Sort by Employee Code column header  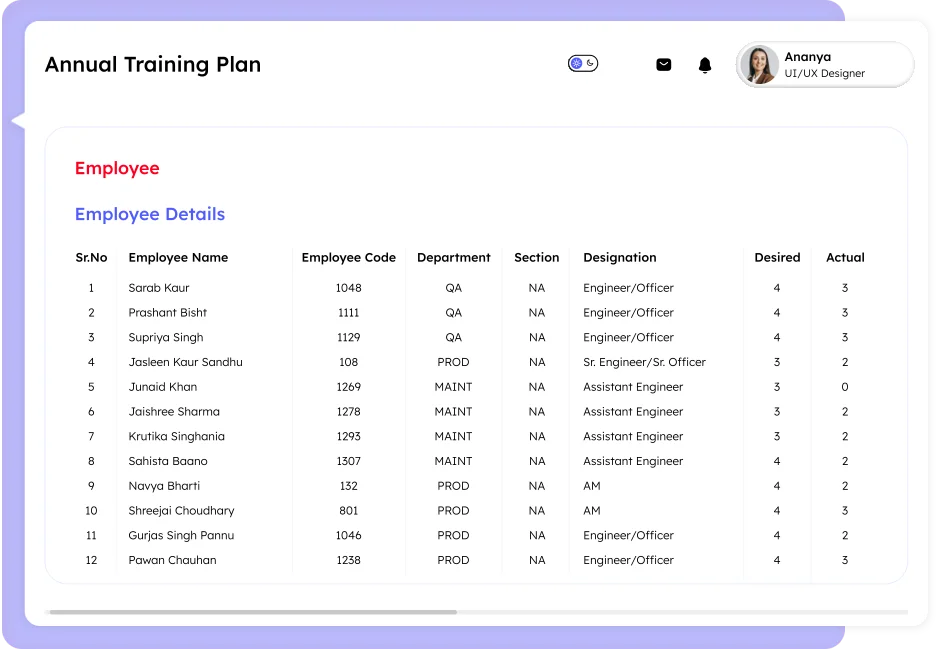[348, 257]
